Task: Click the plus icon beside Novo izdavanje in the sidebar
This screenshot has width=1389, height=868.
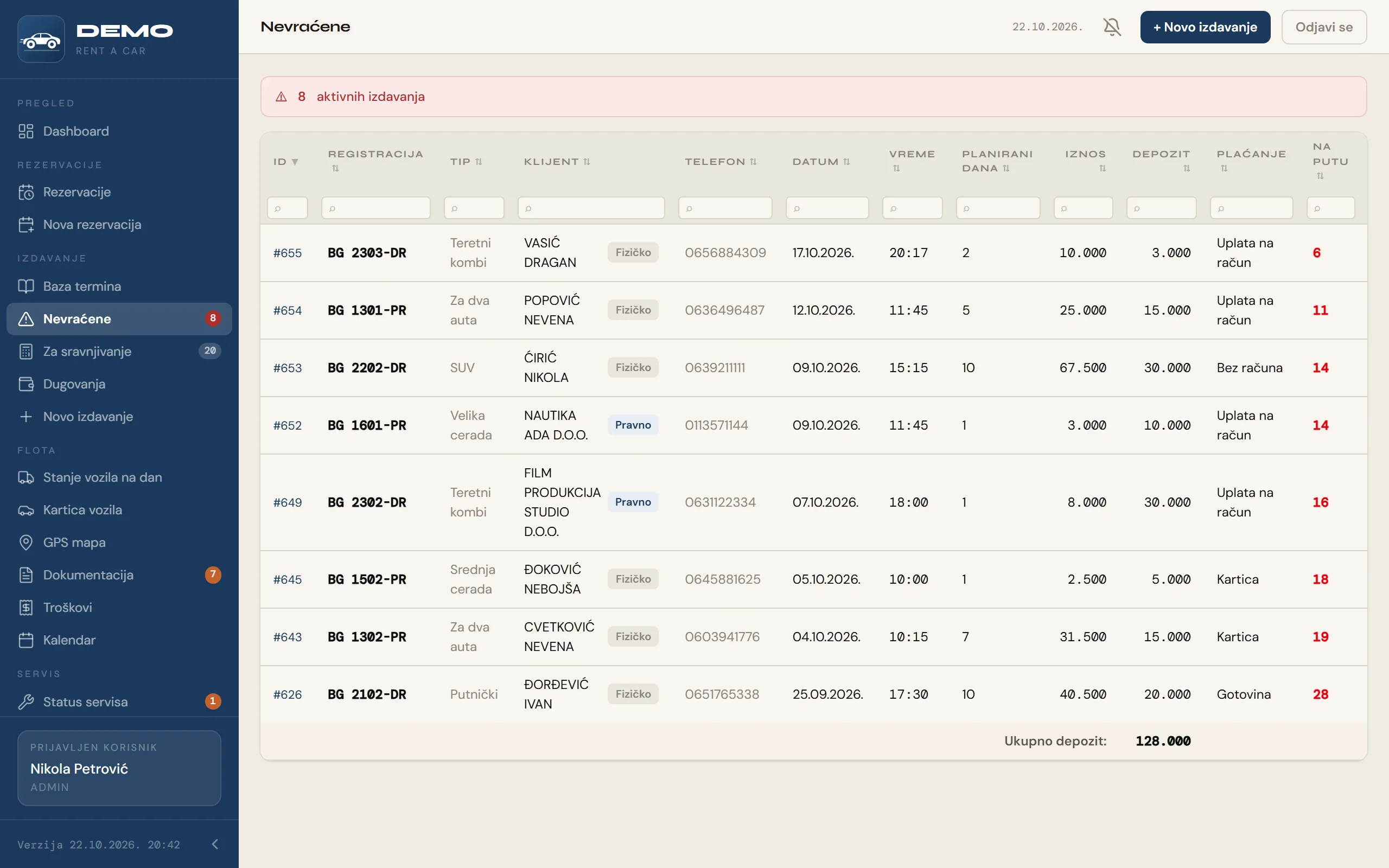Action: 26,416
